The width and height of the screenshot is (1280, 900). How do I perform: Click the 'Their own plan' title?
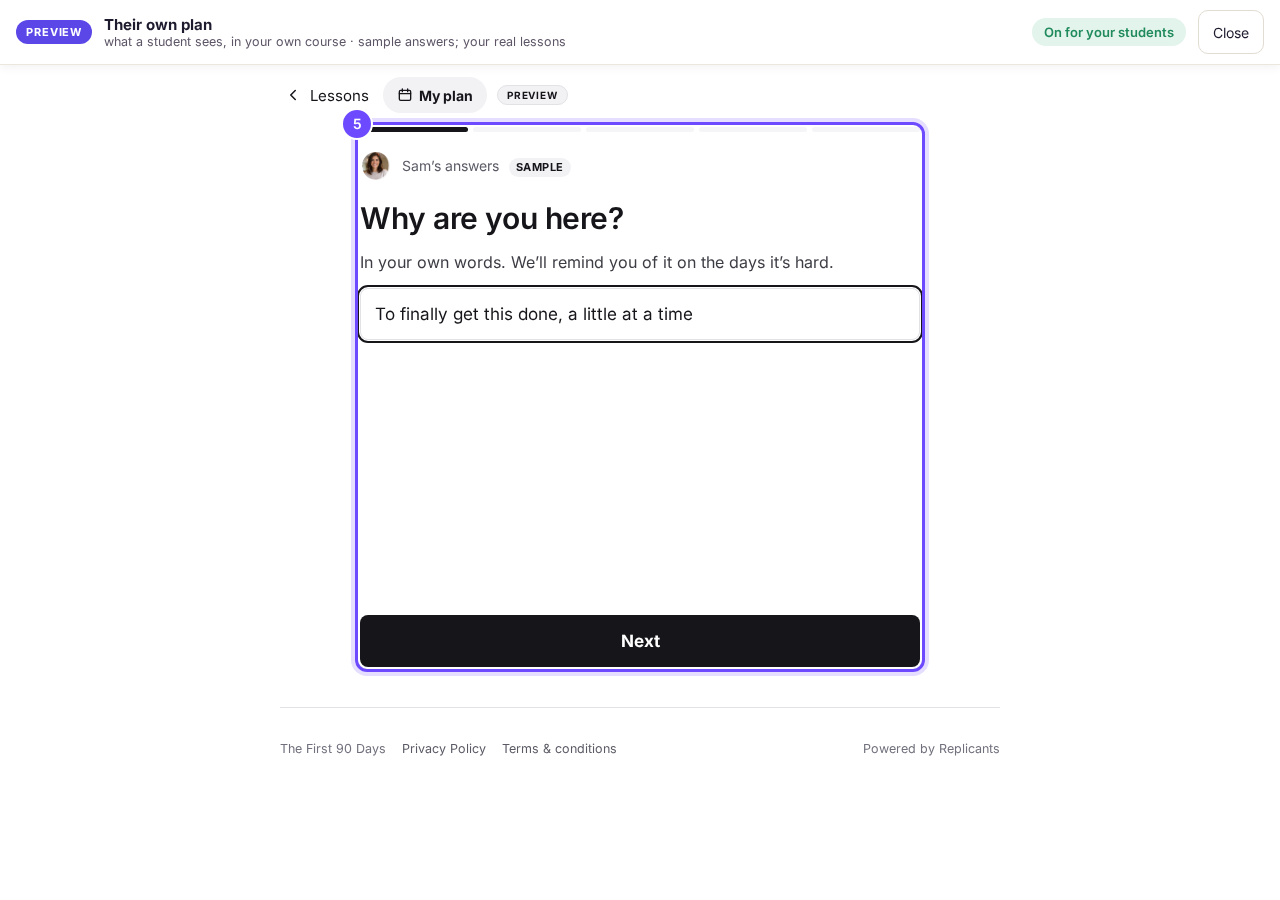(158, 24)
